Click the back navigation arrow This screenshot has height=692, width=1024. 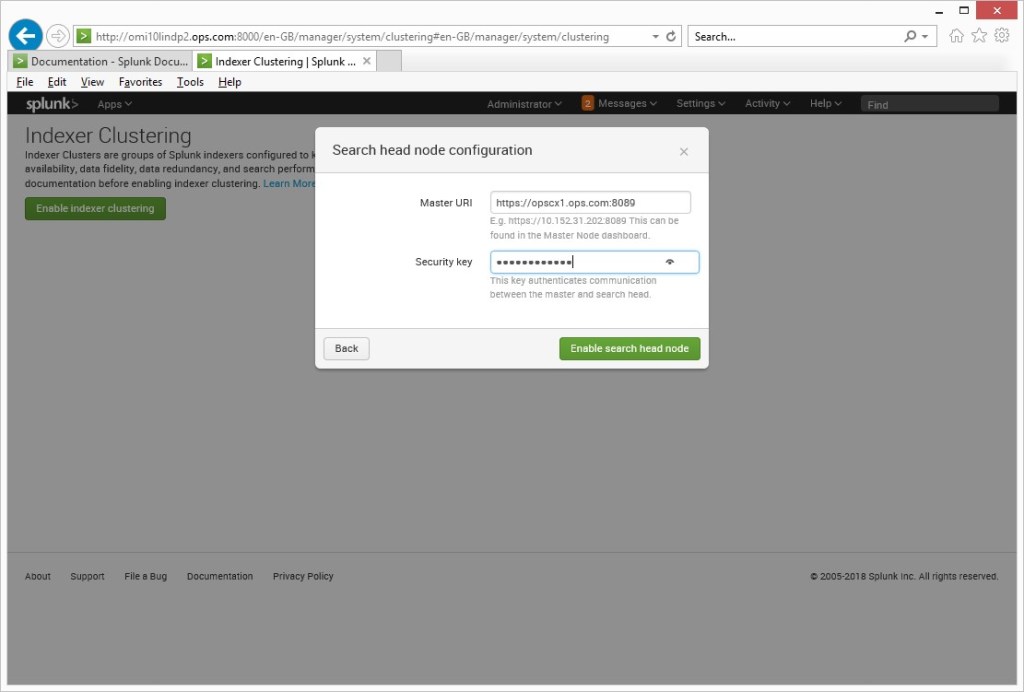(24, 34)
